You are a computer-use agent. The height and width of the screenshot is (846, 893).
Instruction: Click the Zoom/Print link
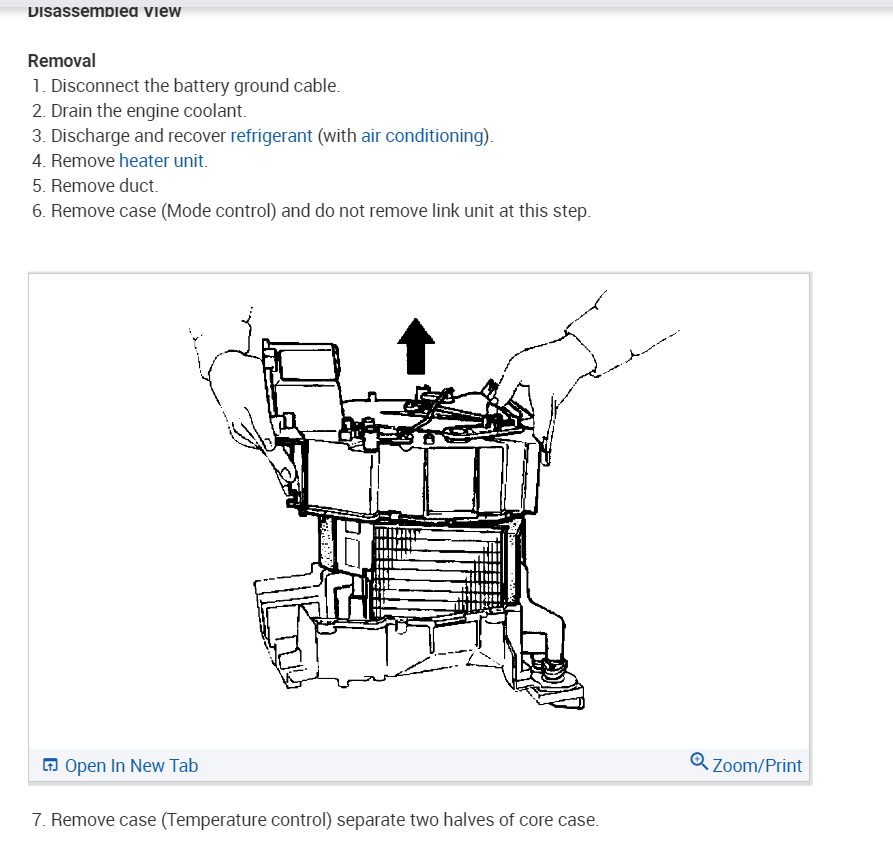pos(757,766)
